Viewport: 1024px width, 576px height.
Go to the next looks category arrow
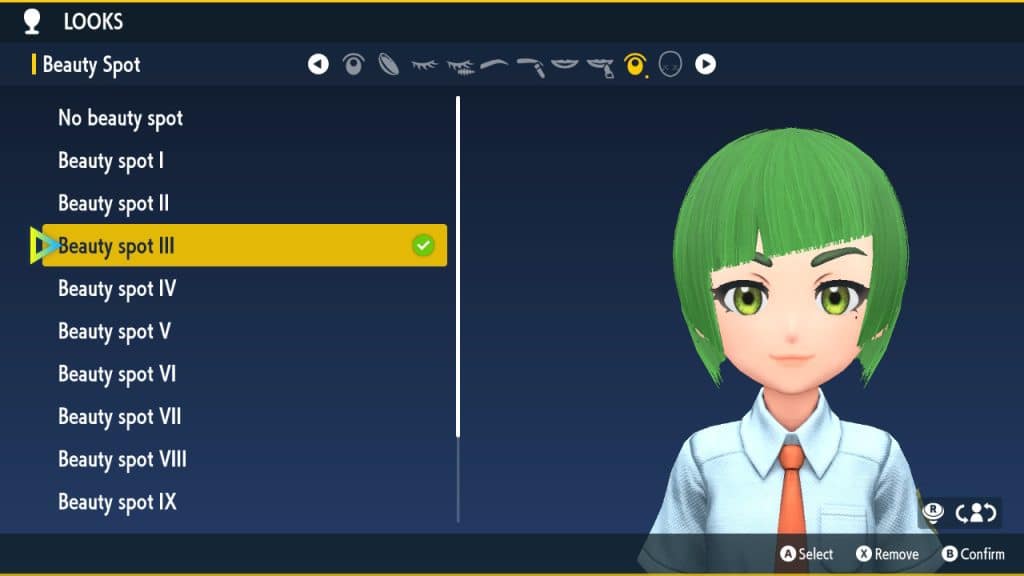point(705,64)
